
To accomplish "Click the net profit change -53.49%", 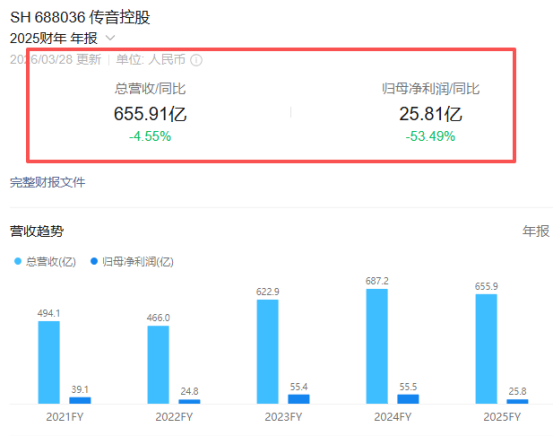I will coord(430,136).
